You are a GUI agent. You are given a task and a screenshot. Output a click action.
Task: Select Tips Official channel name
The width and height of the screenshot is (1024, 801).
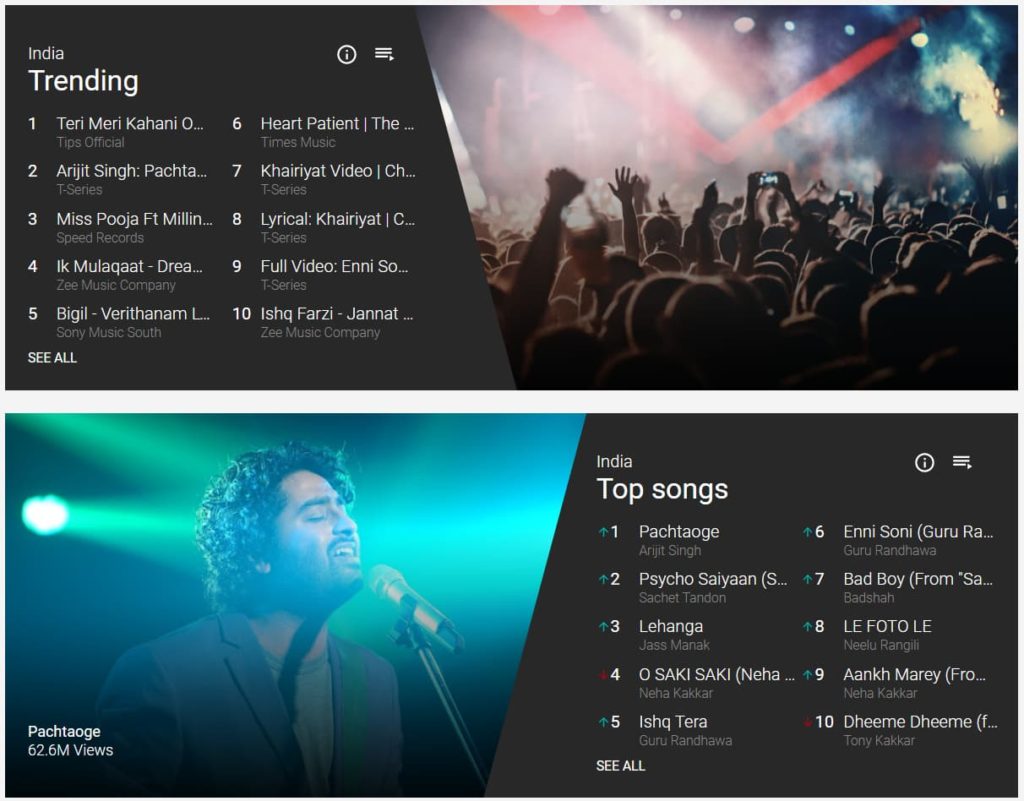click(90, 142)
